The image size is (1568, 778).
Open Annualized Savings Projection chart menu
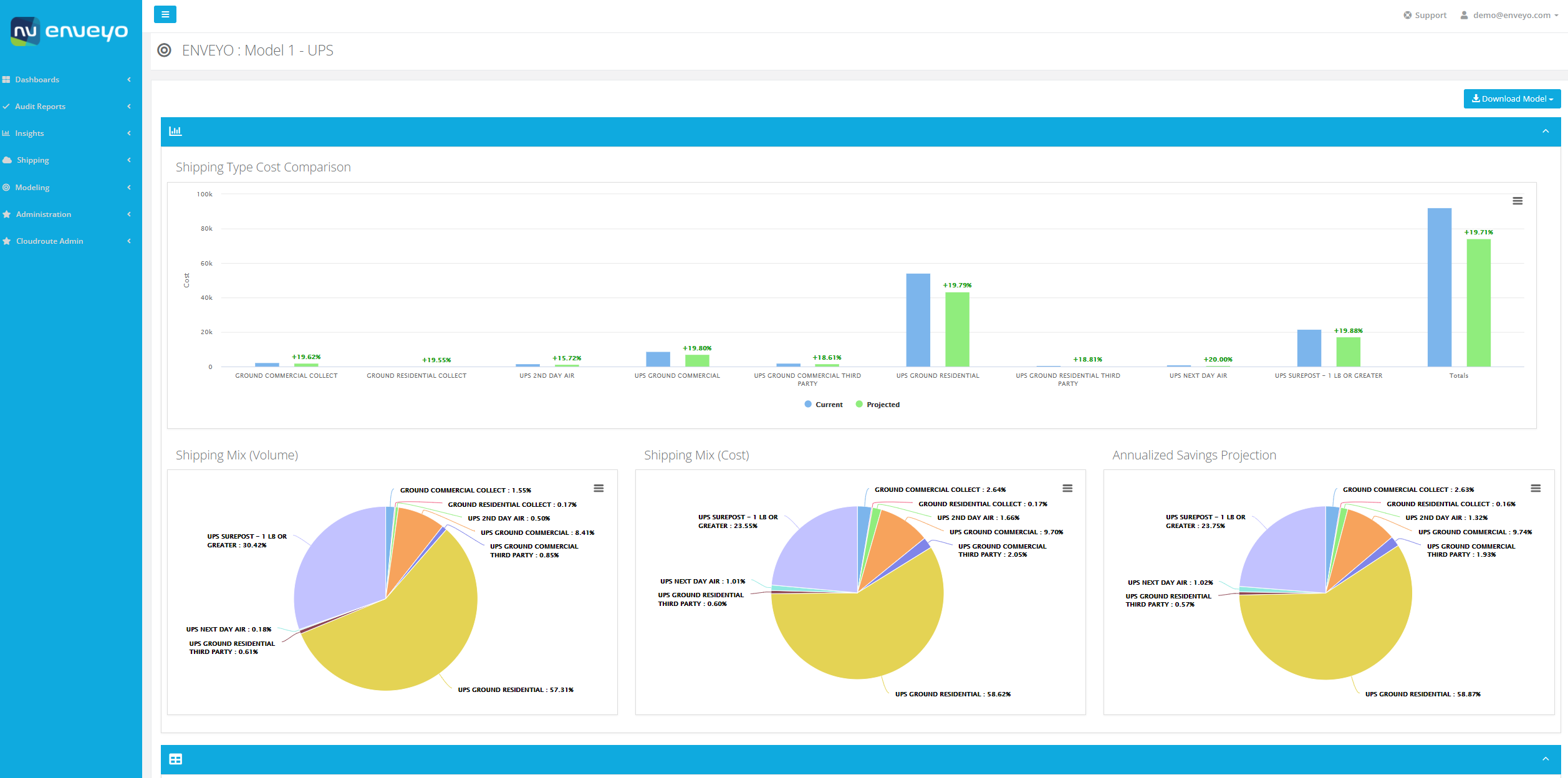(x=1536, y=488)
